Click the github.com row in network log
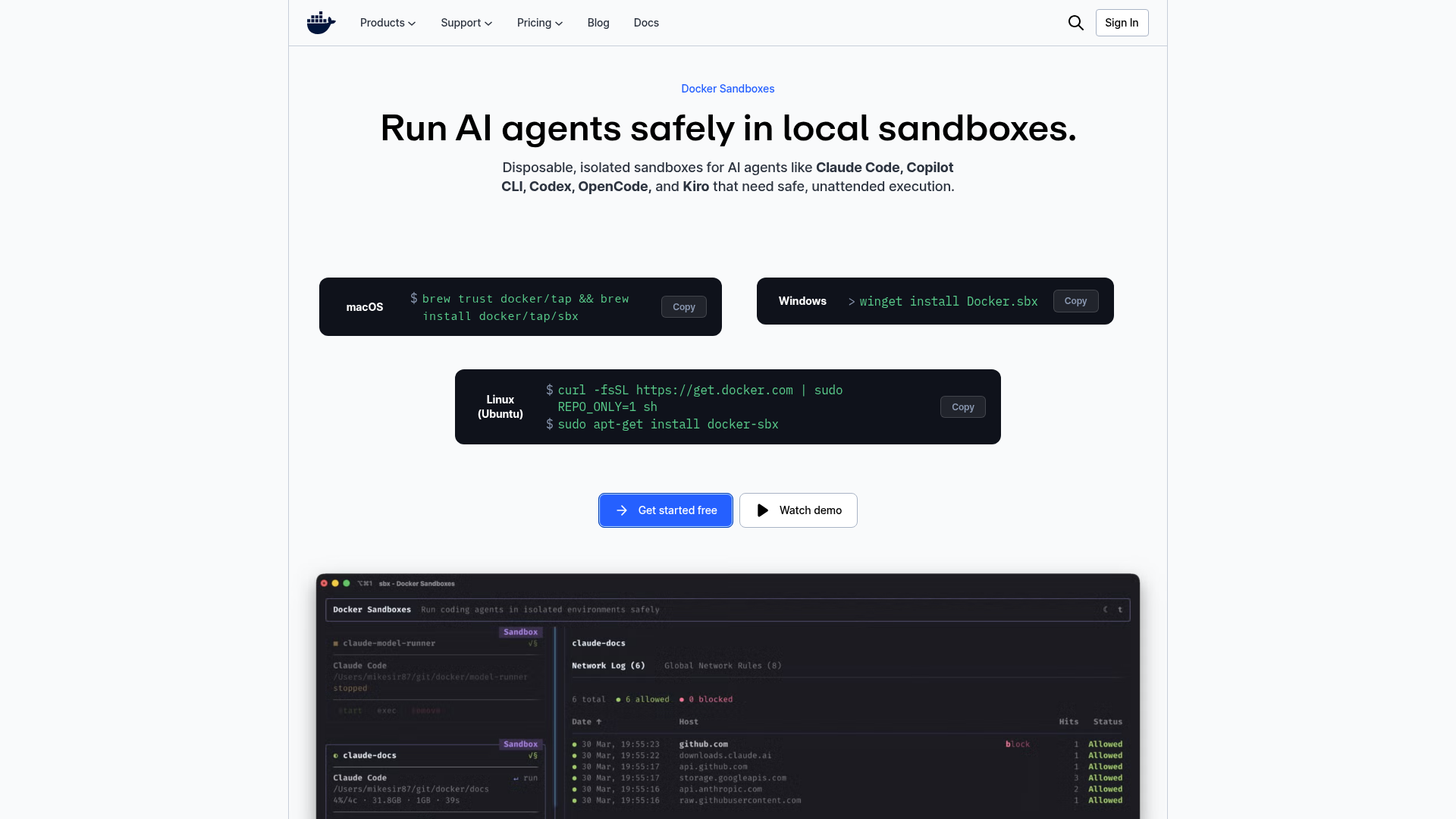1456x819 pixels. pos(847,744)
